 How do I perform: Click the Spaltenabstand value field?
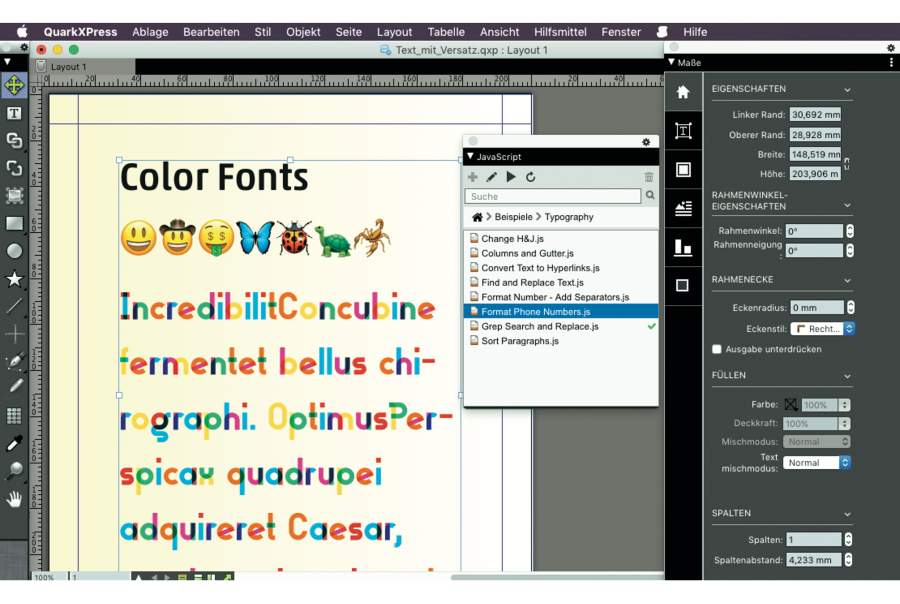(x=814, y=560)
